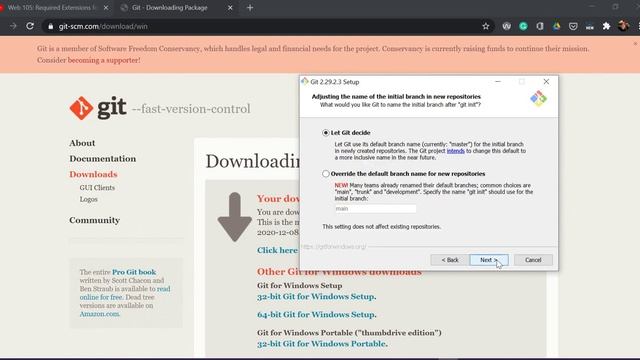Screen dimensions: 640x360
Task: Click the browser profile avatar
Action: click(623, 26)
